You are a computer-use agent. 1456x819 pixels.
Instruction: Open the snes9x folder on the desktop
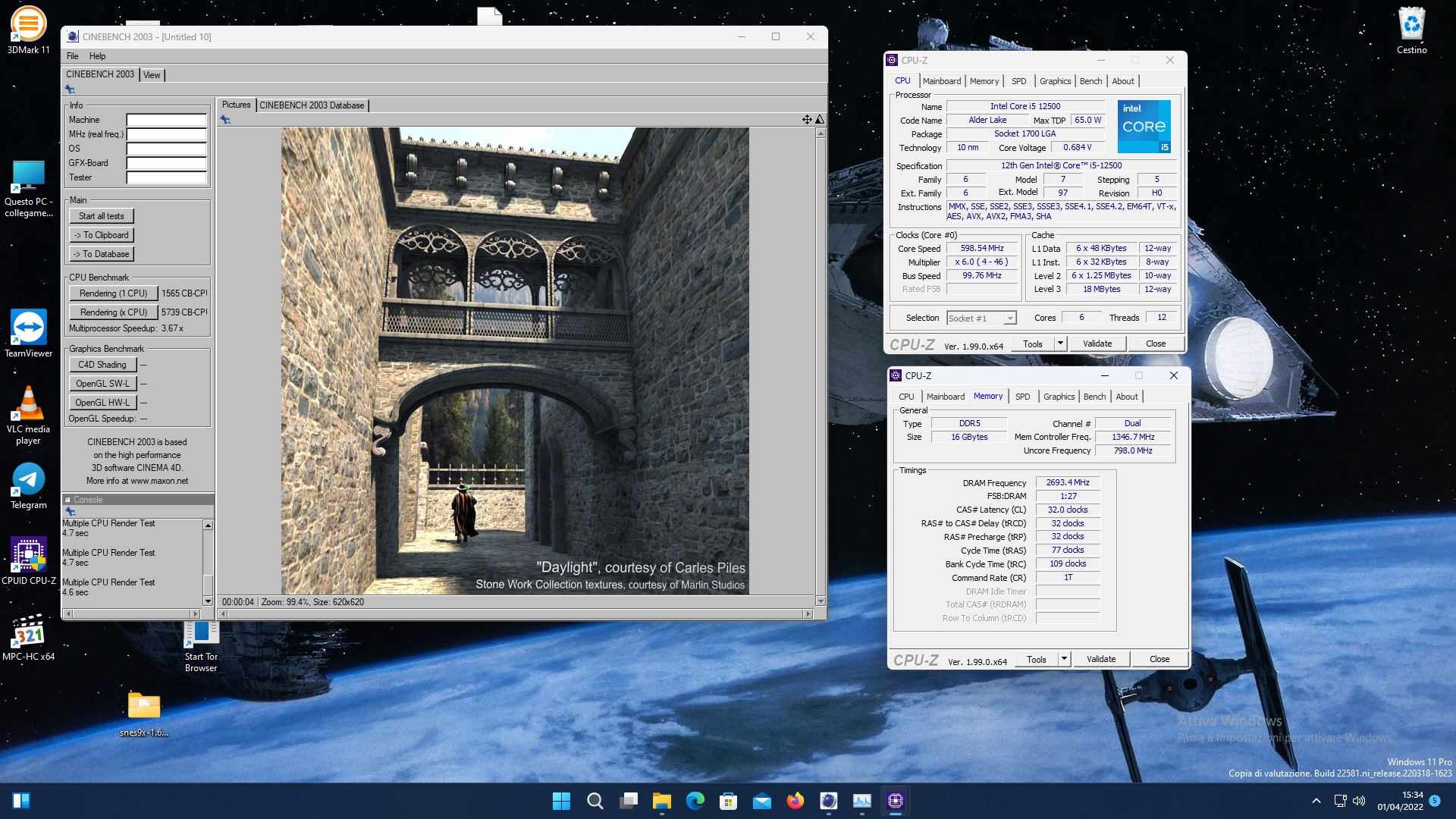tap(144, 714)
